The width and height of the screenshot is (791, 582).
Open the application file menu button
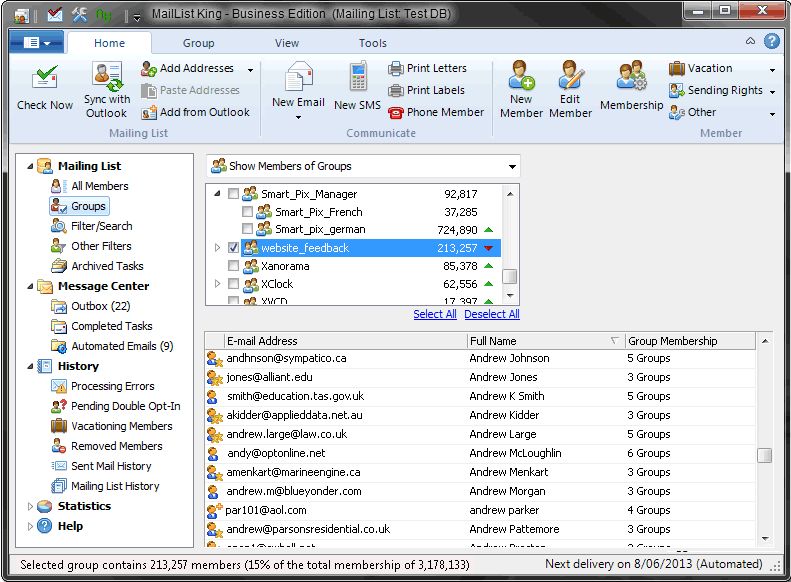(36, 42)
